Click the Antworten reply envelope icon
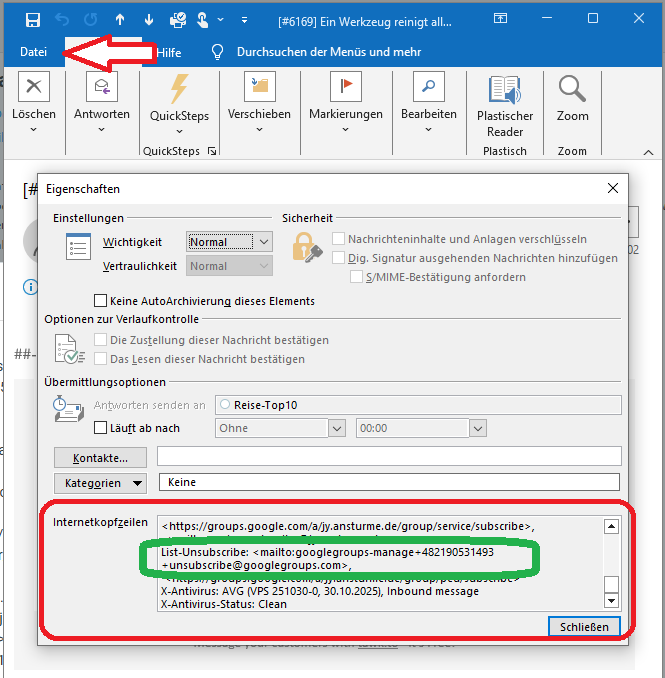Screen dimensions: 665x678 click(101, 89)
